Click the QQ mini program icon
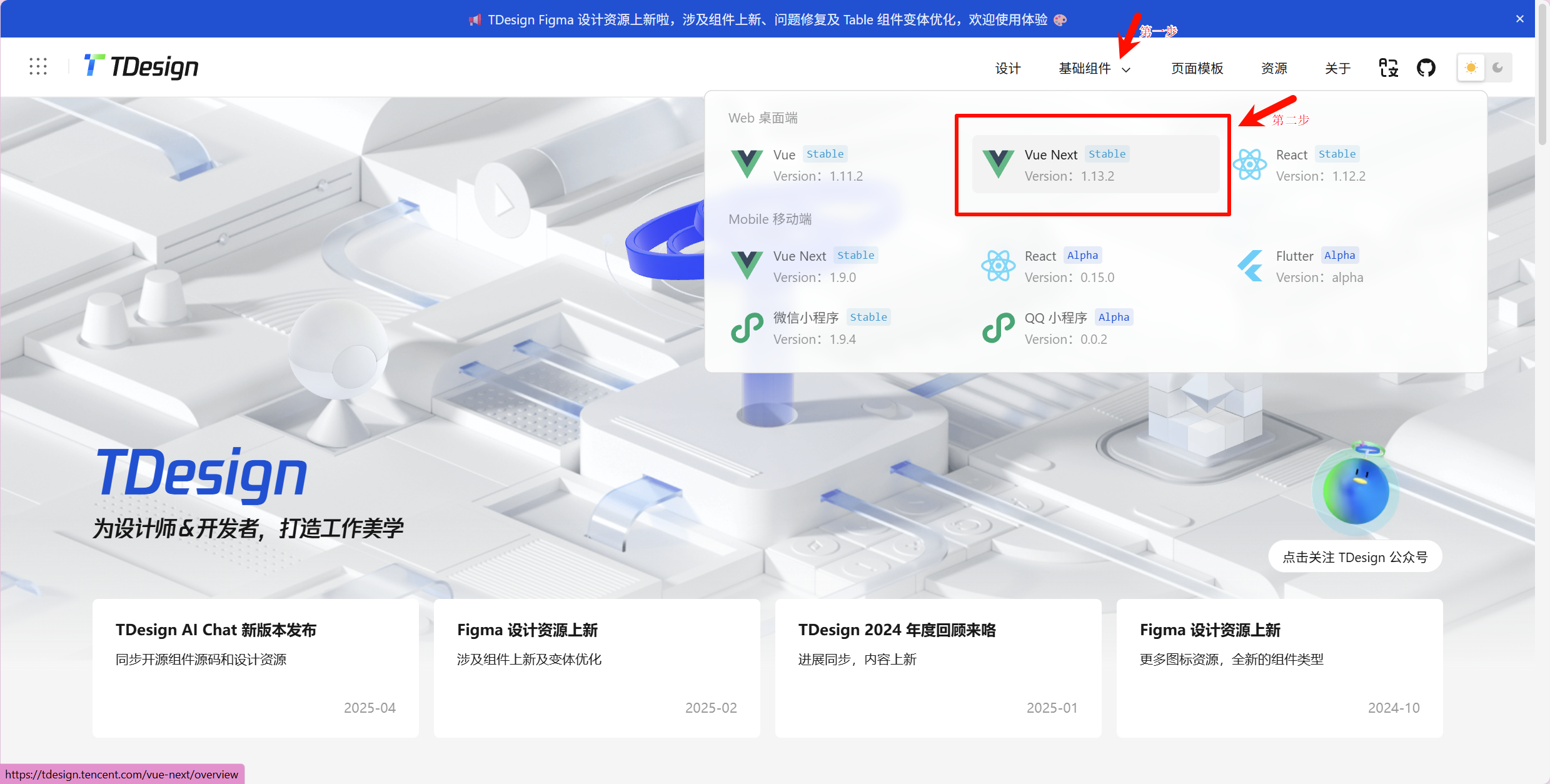The width and height of the screenshot is (1550, 784). (x=998, y=328)
